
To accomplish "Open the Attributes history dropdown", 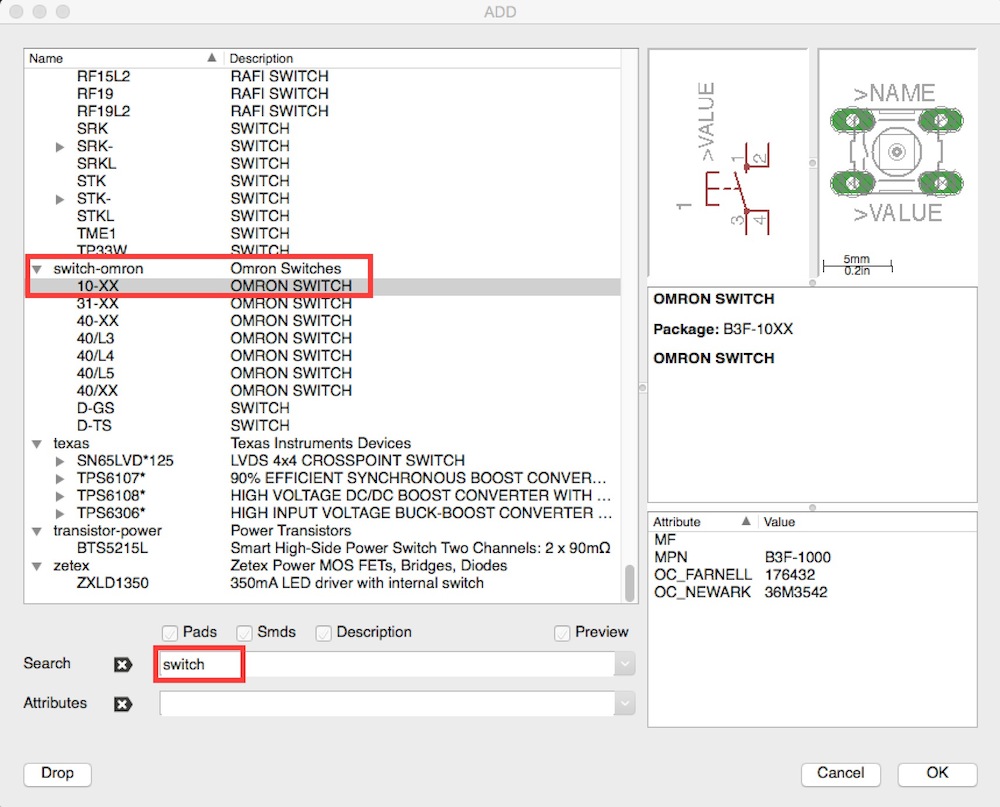I will pos(625,704).
